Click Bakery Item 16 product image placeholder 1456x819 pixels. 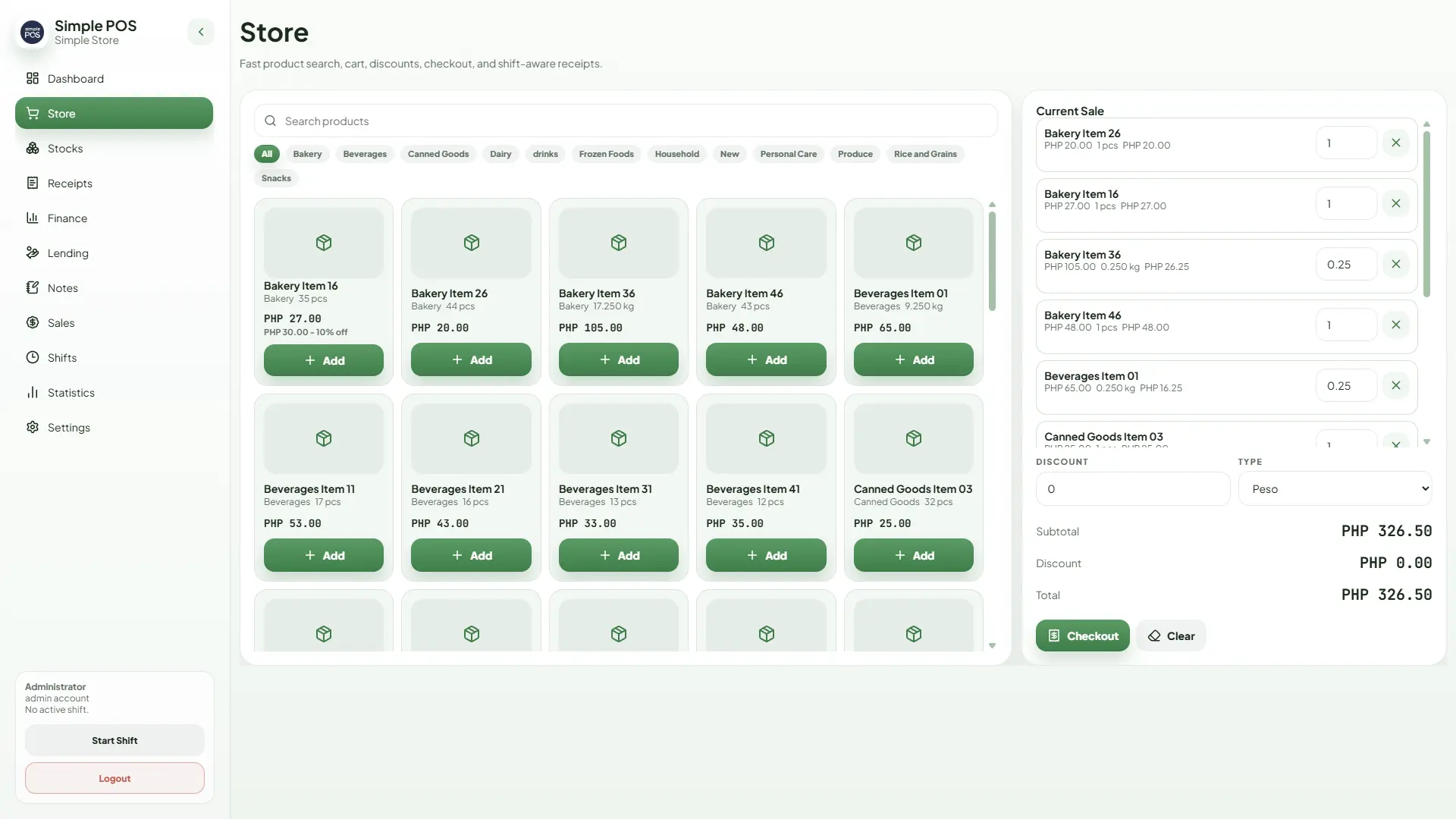(x=324, y=243)
